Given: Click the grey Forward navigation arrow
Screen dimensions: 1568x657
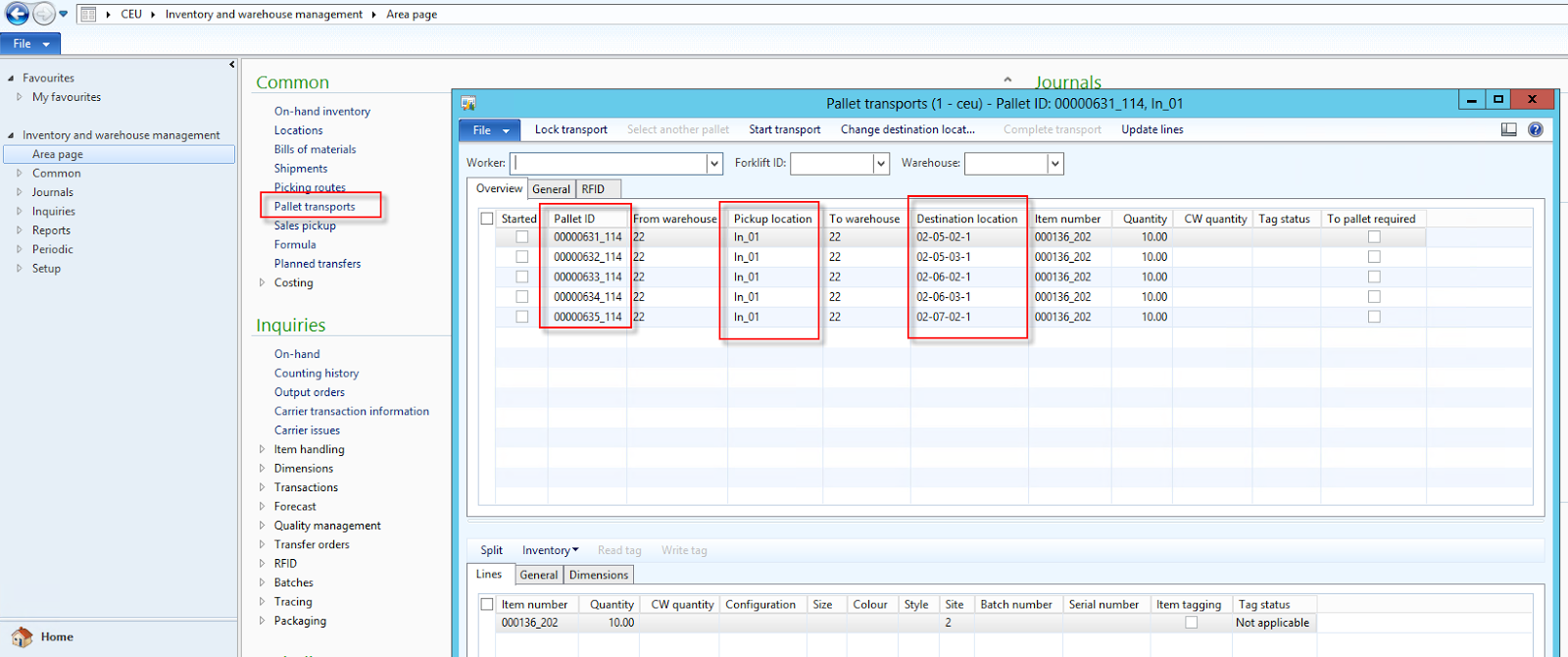Looking at the screenshot, I should (x=44, y=14).
